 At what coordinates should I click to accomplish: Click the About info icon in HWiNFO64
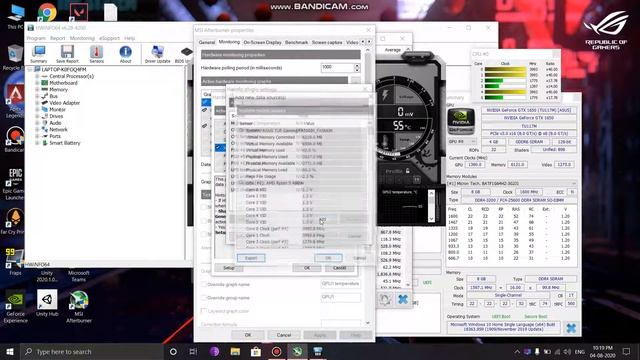[x=125, y=54]
